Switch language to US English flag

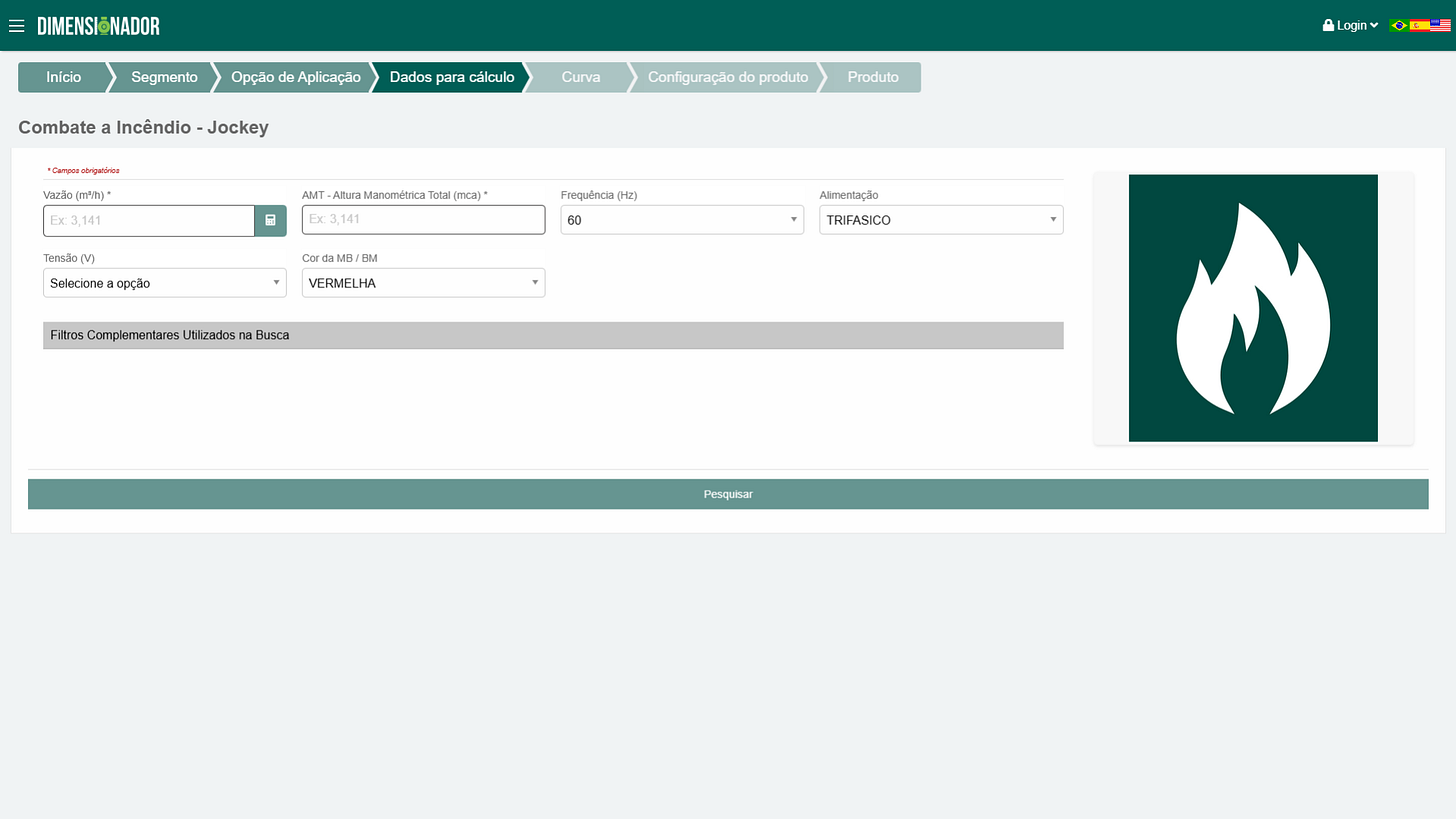point(1440,26)
